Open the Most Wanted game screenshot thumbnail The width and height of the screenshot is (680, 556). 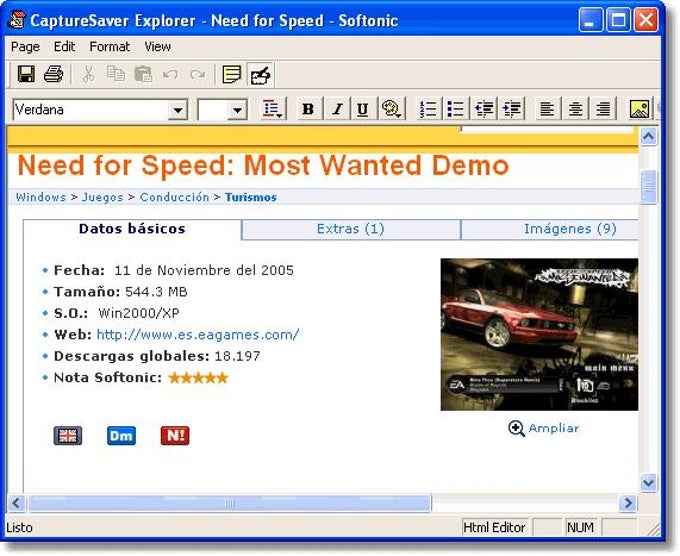click(539, 334)
